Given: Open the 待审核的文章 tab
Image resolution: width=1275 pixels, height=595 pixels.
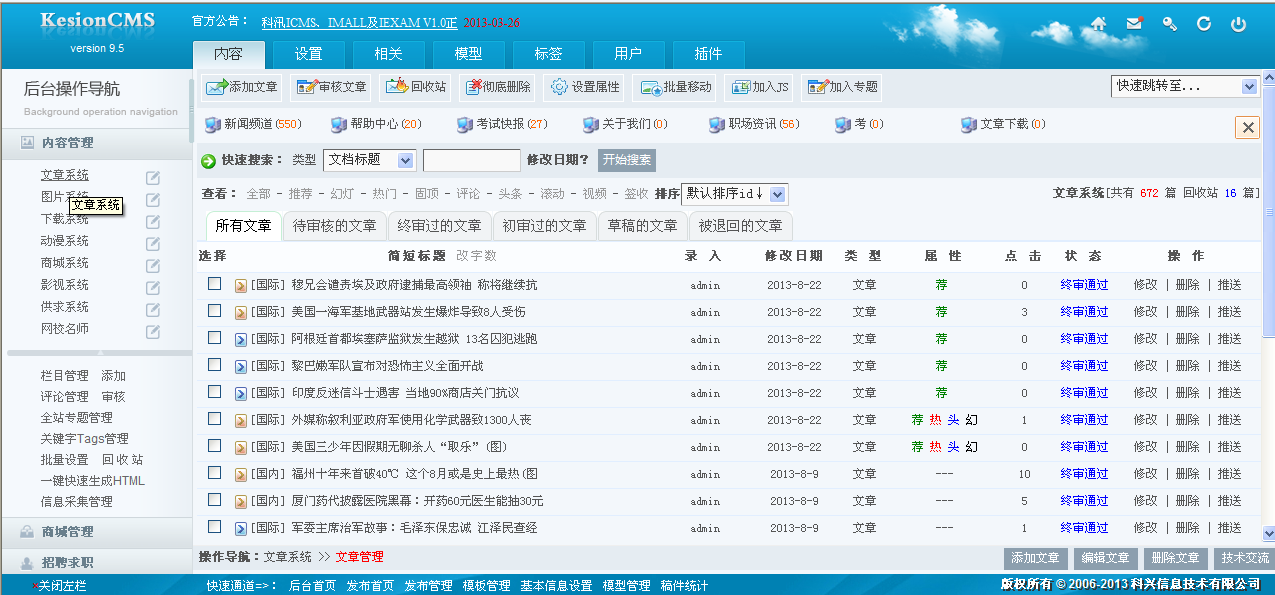Looking at the screenshot, I should pos(334,226).
